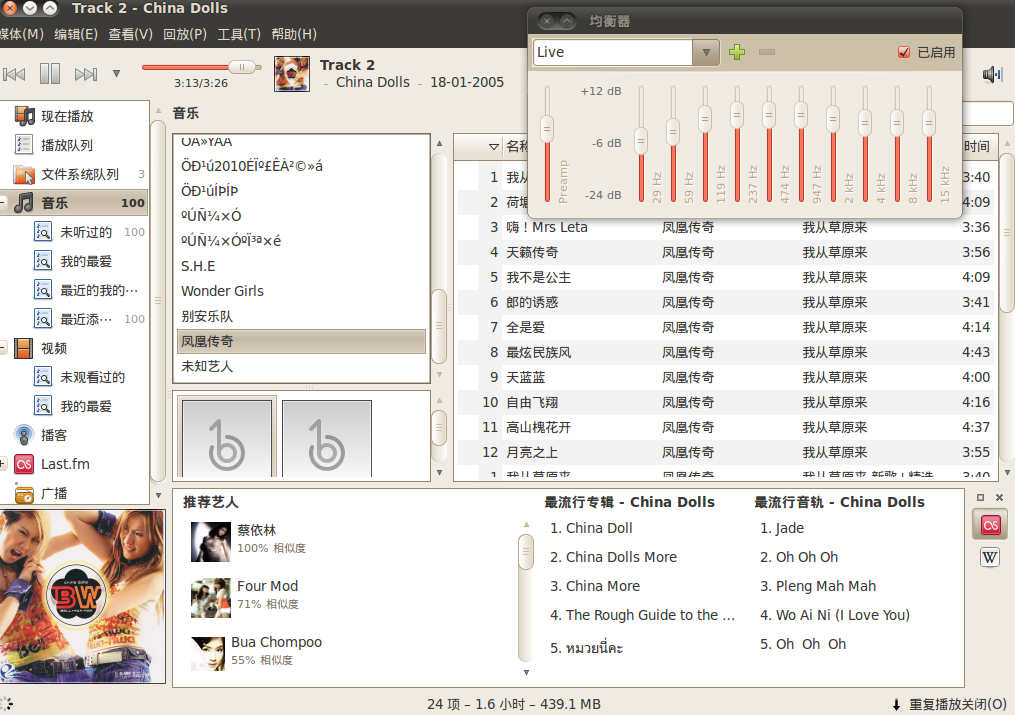1015x715 pixels.
Task: Open recommended artist Four Mod
Action: [x=267, y=586]
